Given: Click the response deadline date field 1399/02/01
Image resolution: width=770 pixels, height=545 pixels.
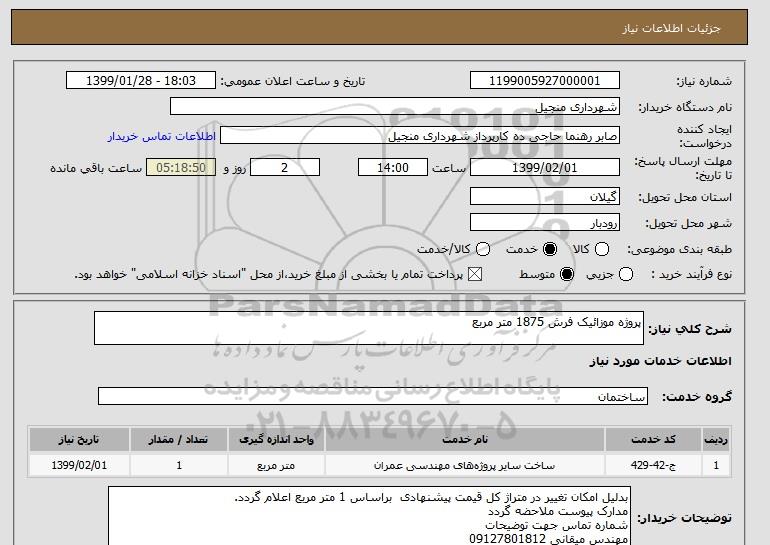Looking at the screenshot, I should click(545, 167).
